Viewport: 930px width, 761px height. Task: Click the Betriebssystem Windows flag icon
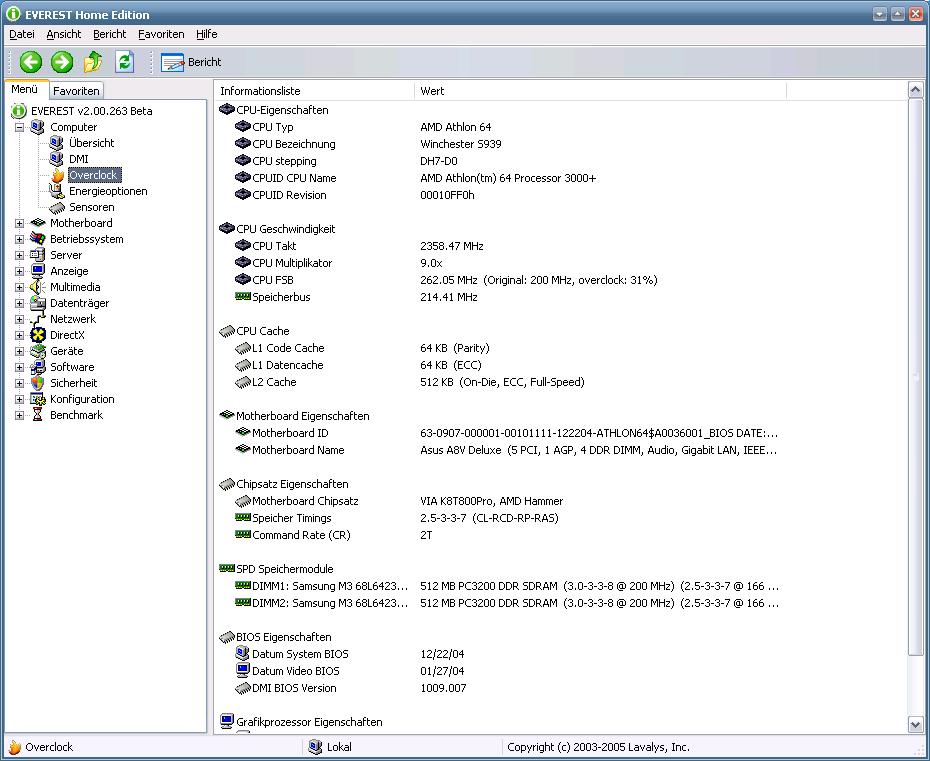pos(37,239)
